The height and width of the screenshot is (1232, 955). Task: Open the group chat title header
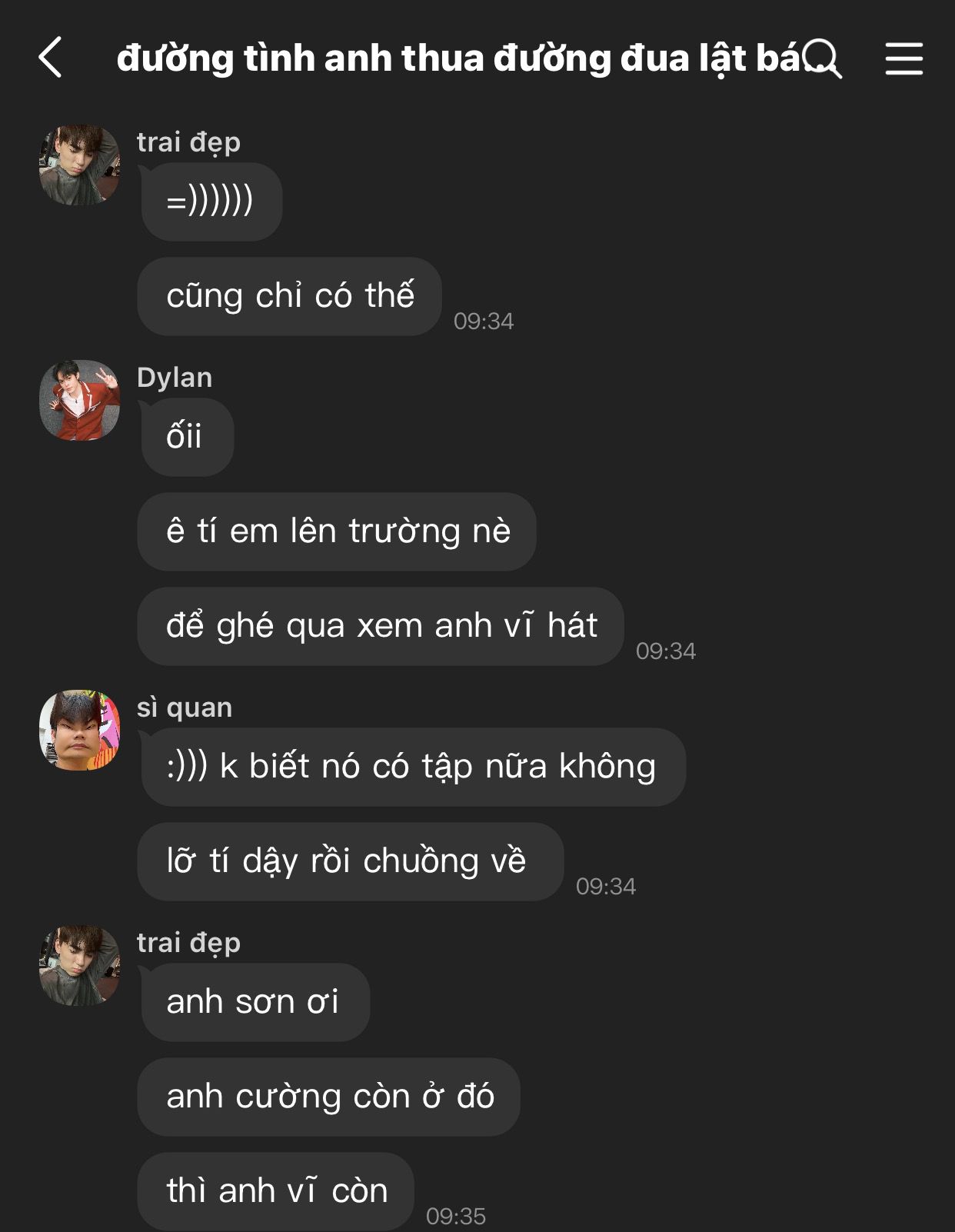[458, 58]
